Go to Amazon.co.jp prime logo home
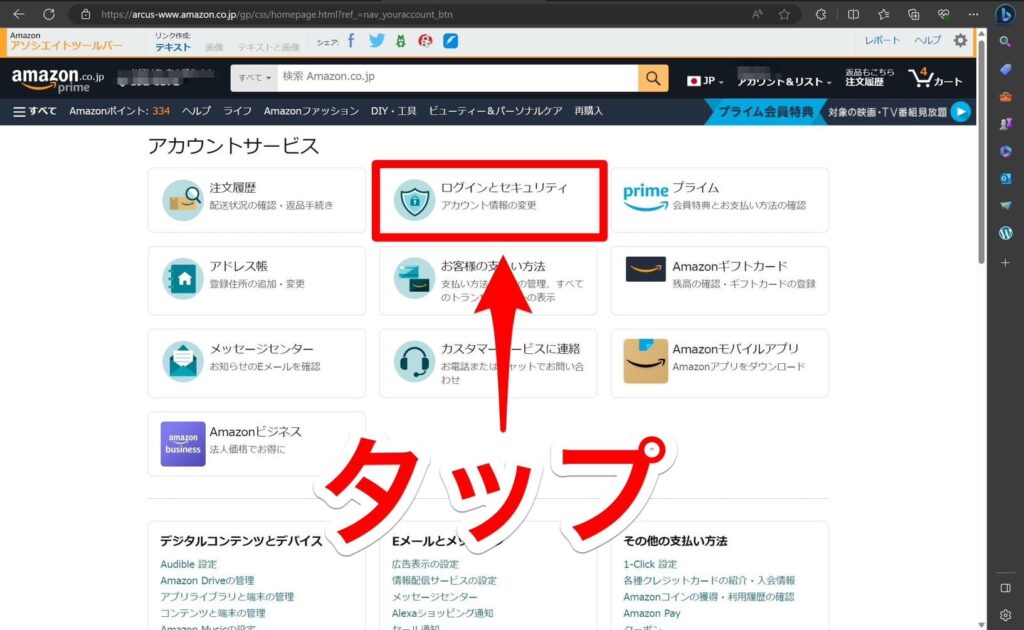 click(x=57, y=80)
